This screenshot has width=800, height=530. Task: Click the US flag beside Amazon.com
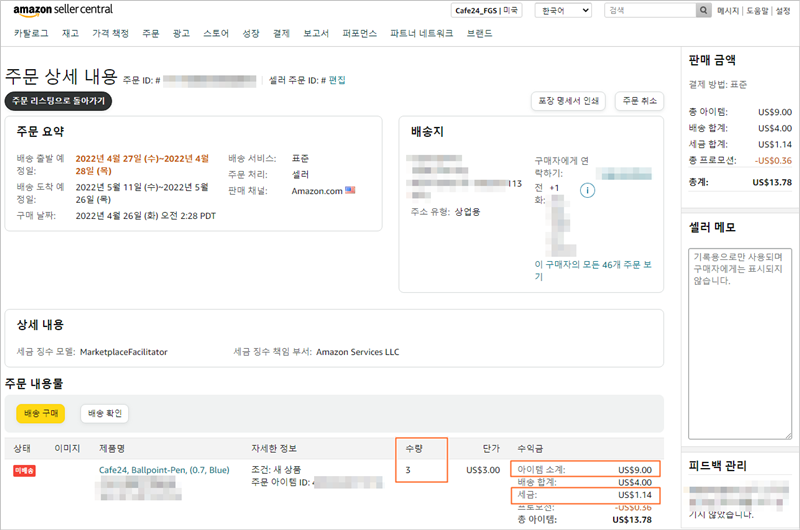350,190
